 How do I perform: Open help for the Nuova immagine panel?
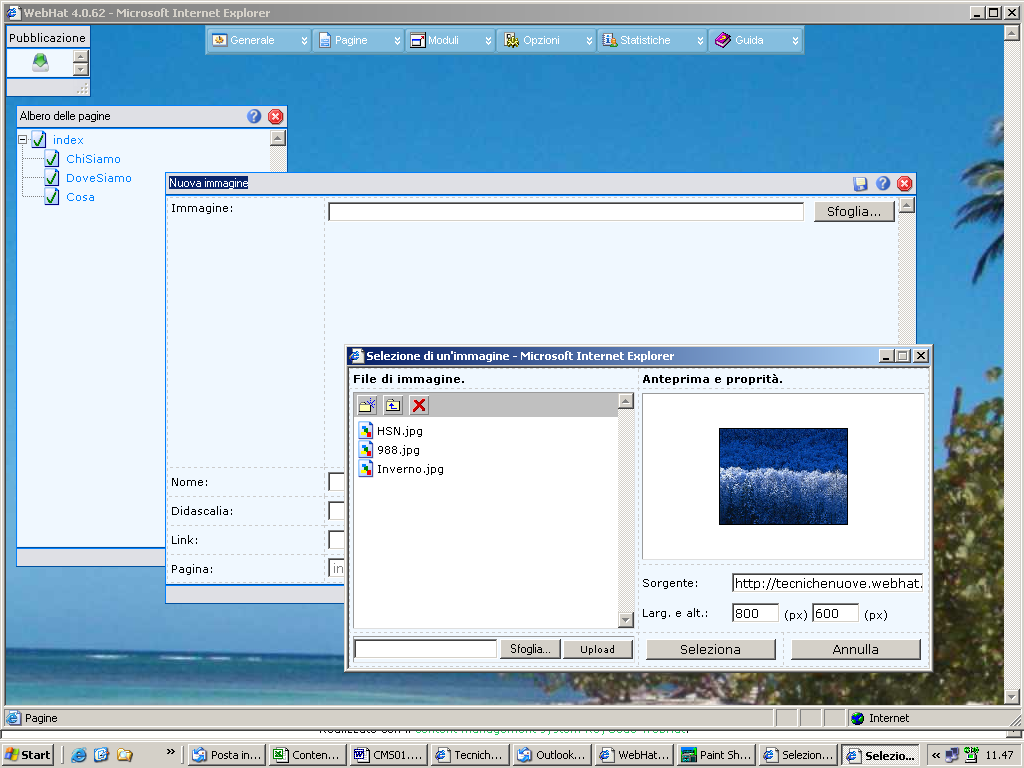point(883,184)
